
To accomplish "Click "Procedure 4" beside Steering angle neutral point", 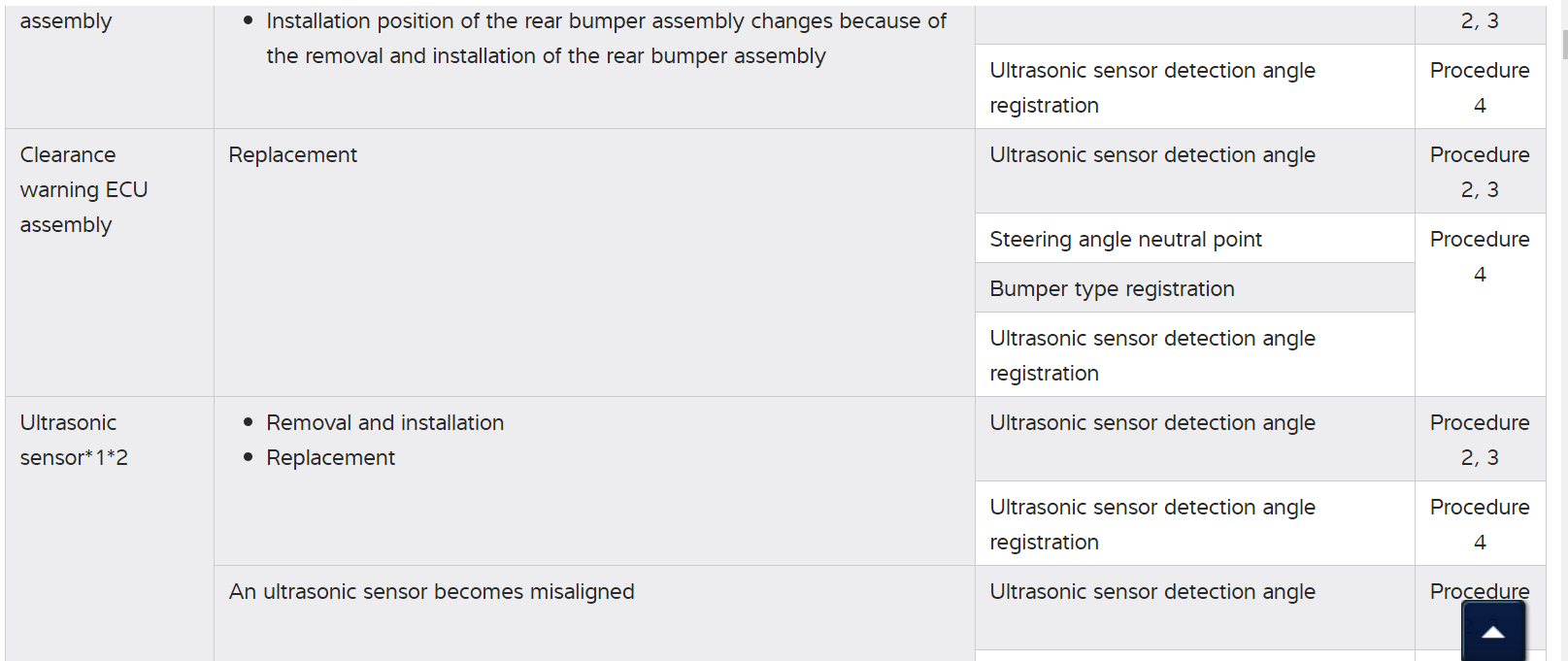I will pos(1479,257).
